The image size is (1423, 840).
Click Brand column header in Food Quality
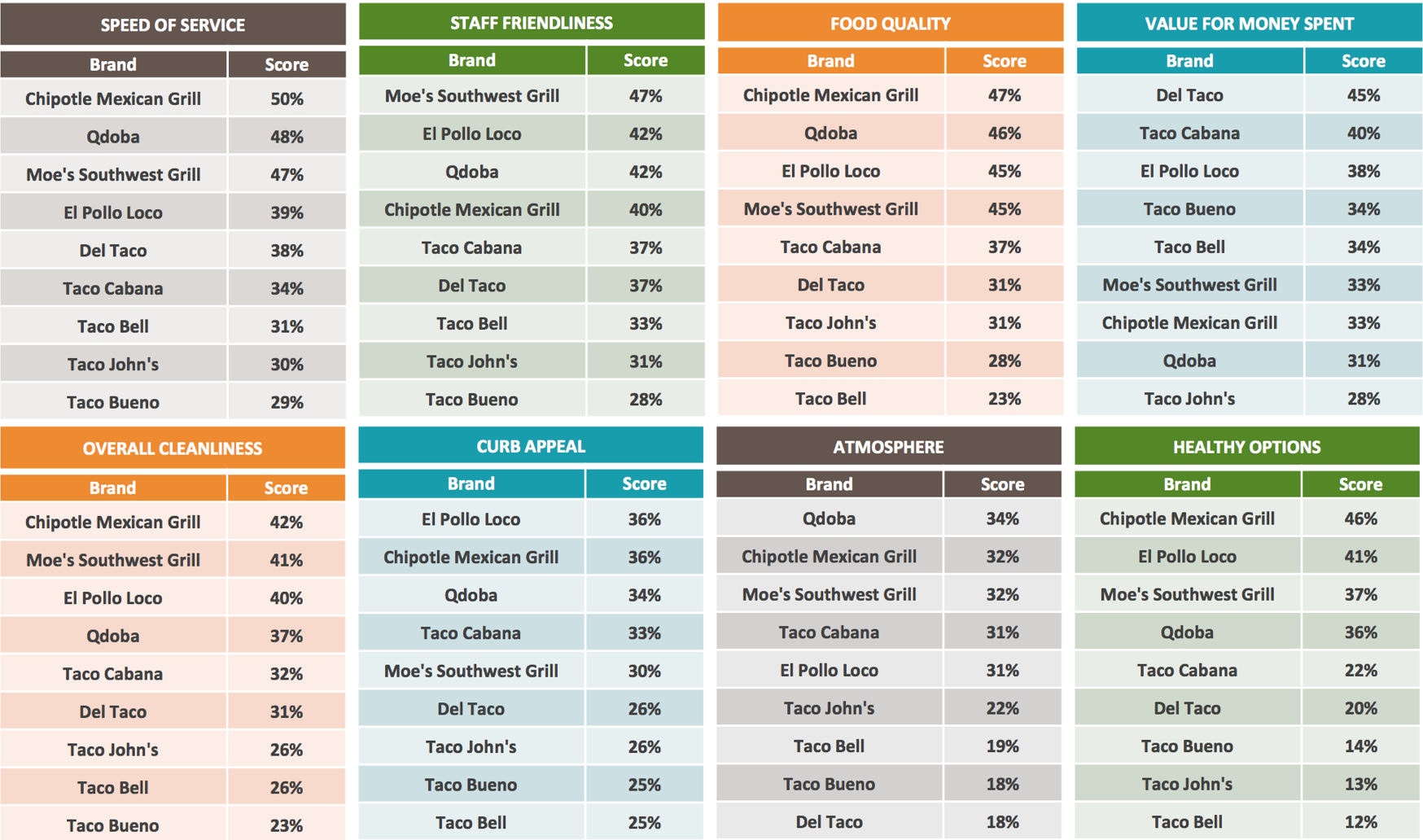click(830, 61)
